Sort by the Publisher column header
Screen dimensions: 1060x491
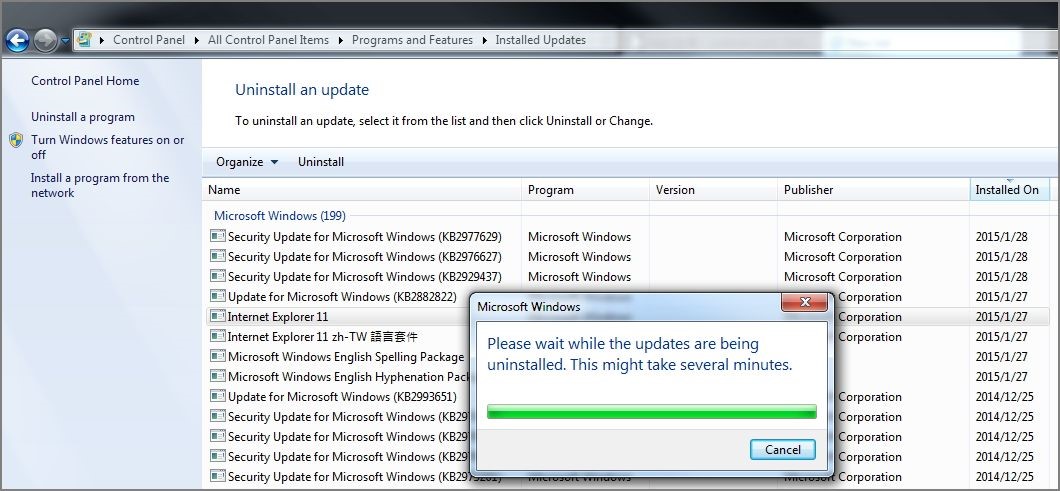click(x=873, y=190)
